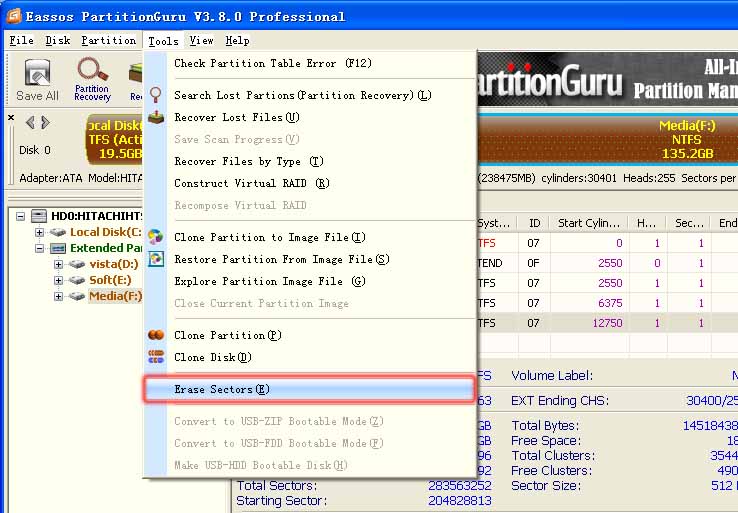
Task: Click the HD0 hard disk icon in tree
Action: coord(39,216)
